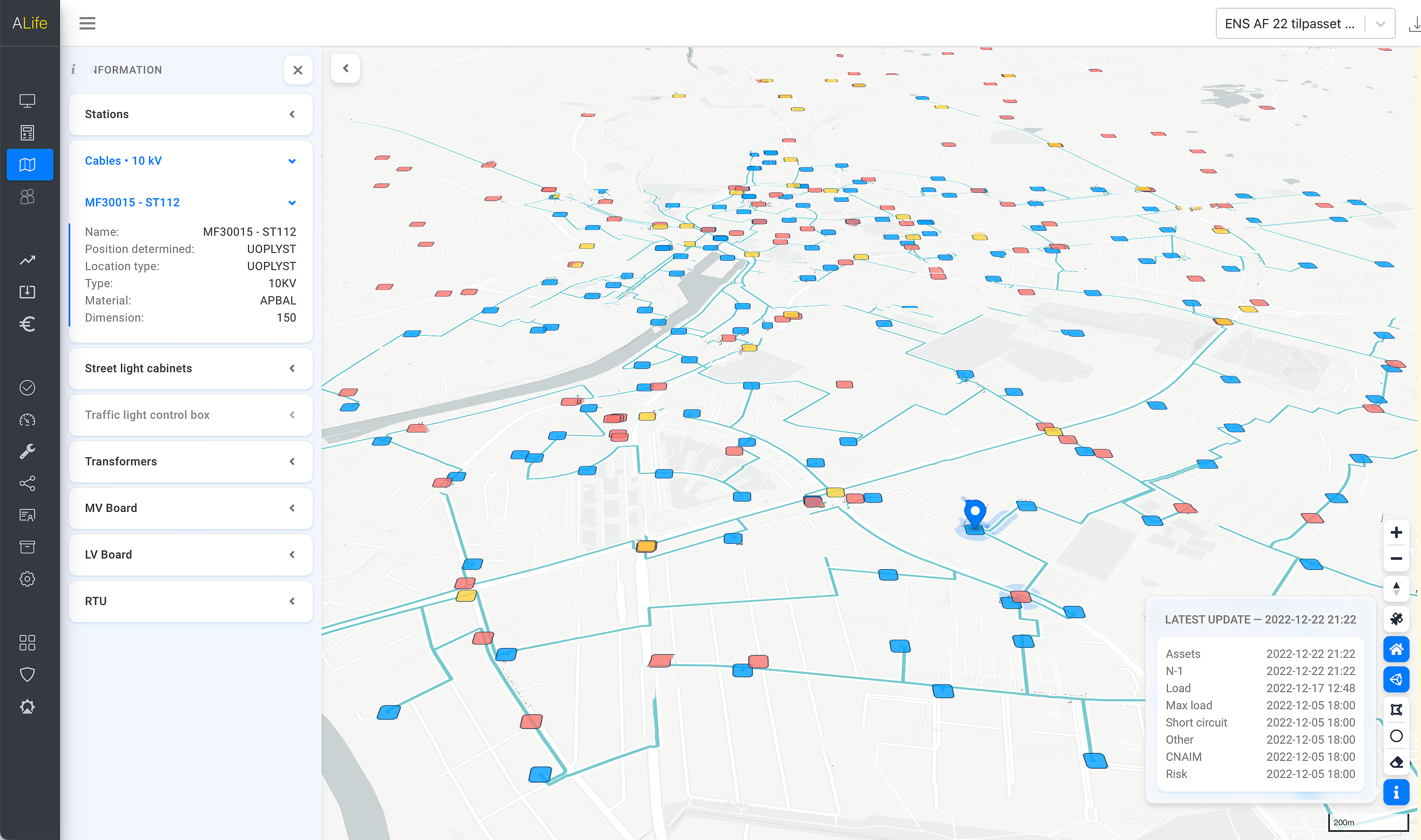Image resolution: width=1421 pixels, height=840 pixels.
Task: Toggle the 3D view button
Action: (x=1396, y=679)
